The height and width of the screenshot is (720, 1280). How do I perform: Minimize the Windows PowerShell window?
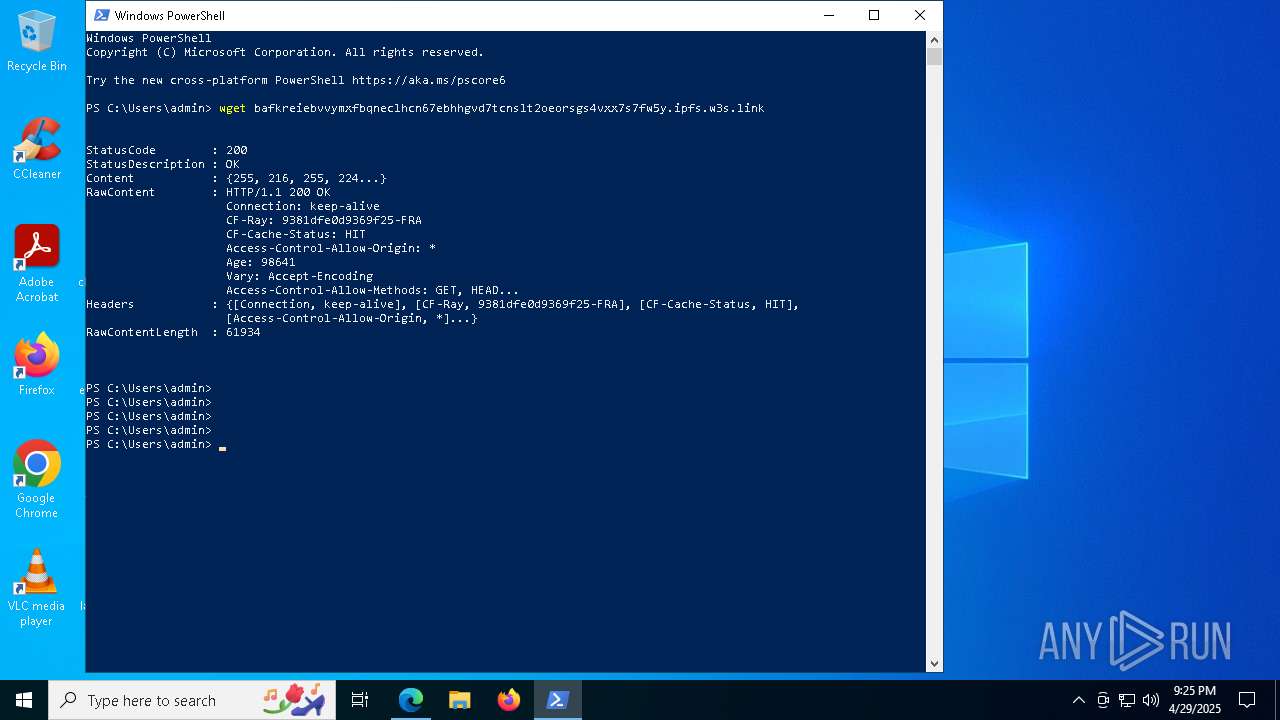coord(828,15)
